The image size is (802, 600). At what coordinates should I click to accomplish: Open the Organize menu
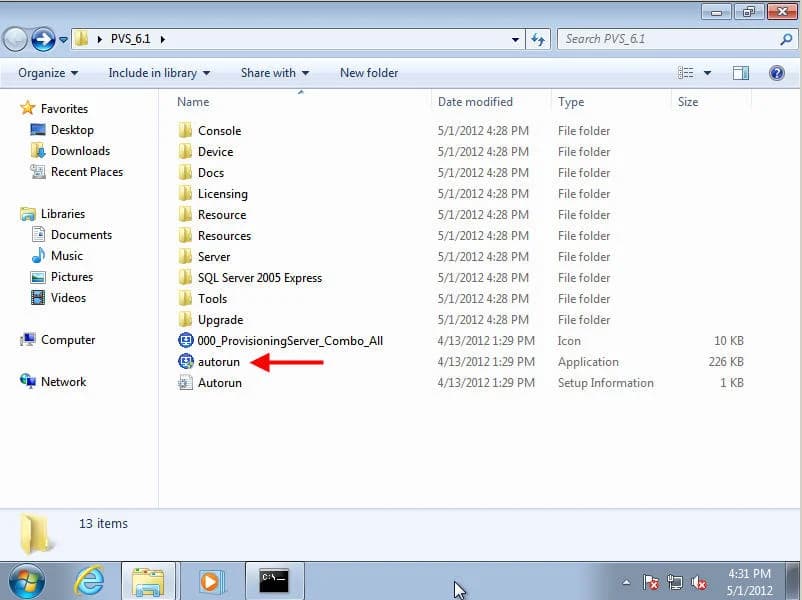(48, 73)
